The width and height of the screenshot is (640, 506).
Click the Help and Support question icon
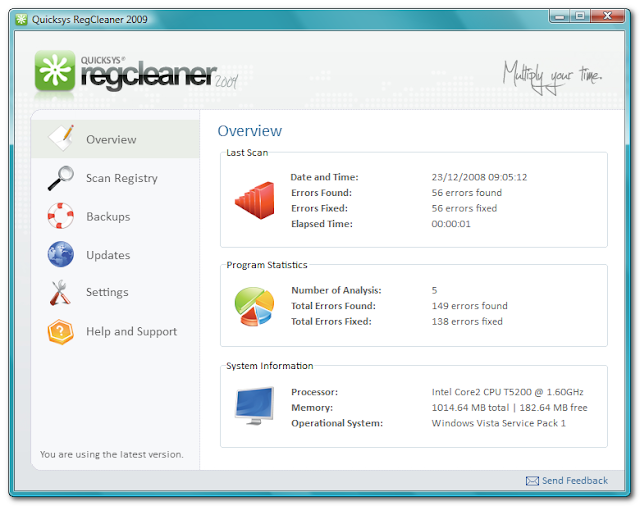pyautogui.click(x=60, y=331)
